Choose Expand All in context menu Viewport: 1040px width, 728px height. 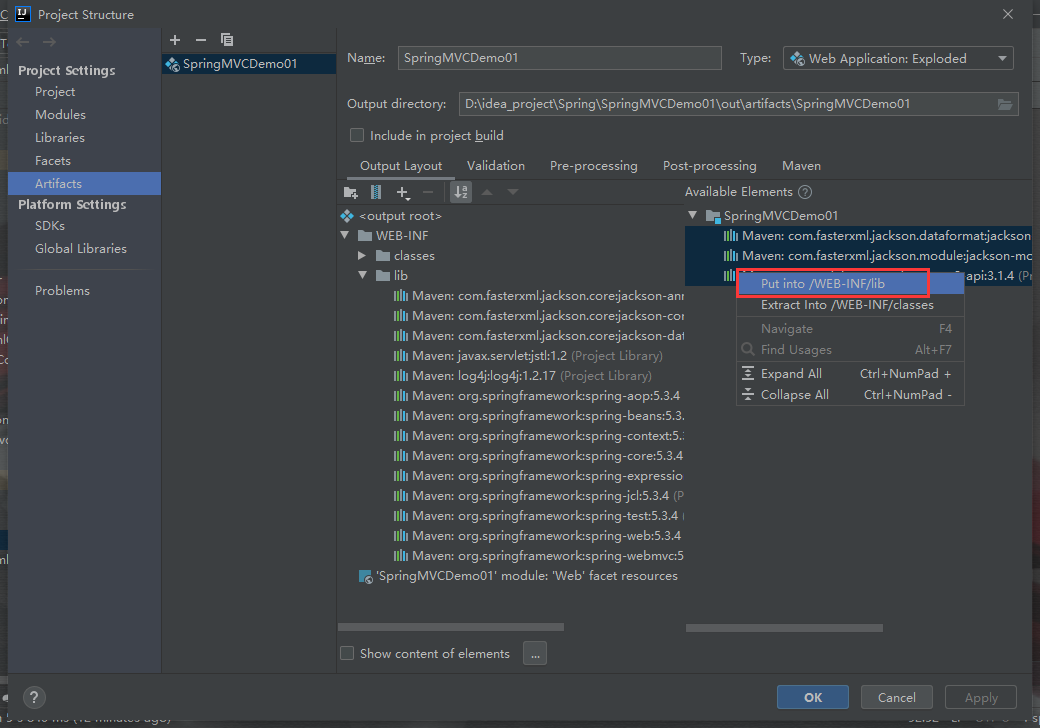[850, 374]
